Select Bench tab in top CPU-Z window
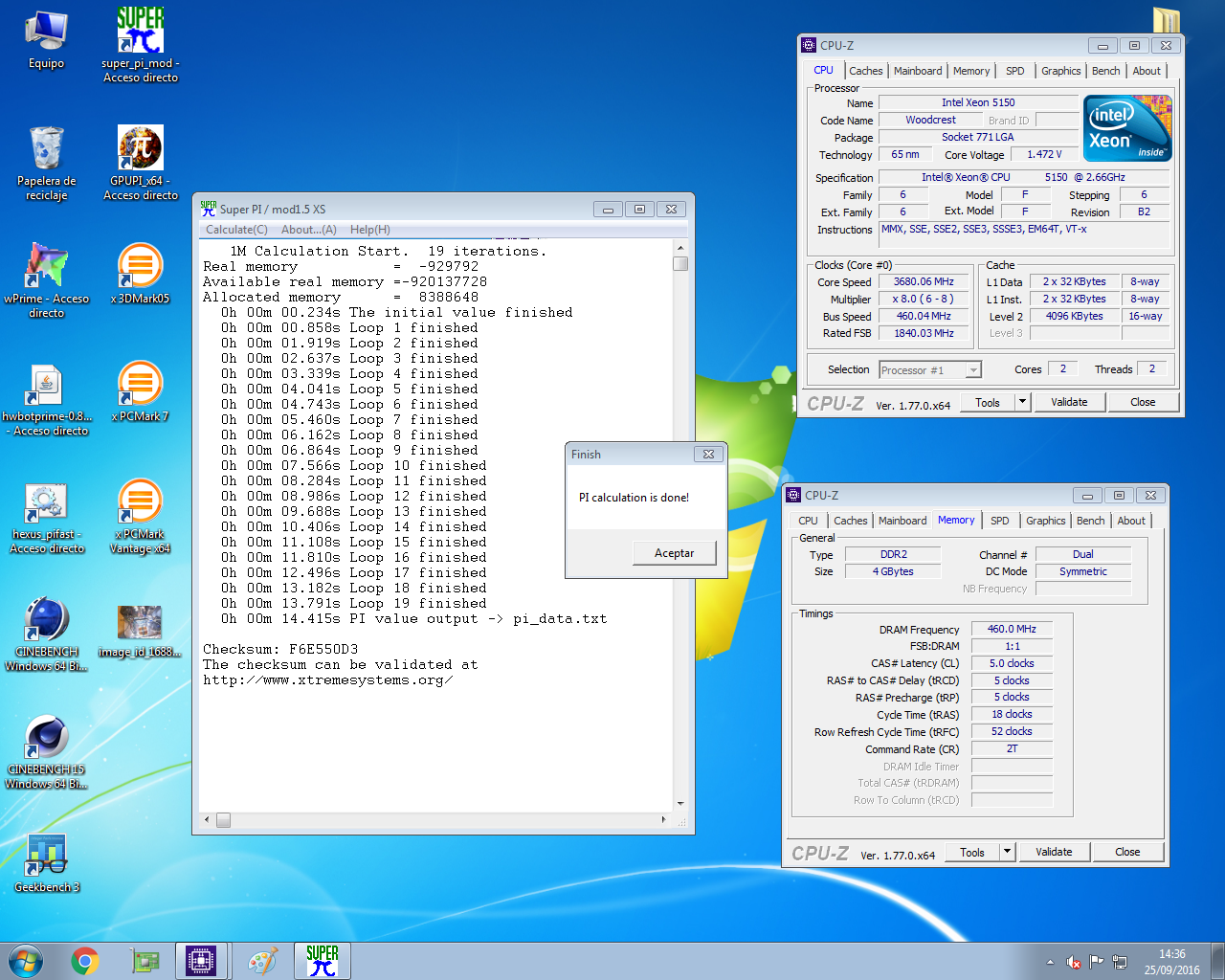 point(1105,71)
